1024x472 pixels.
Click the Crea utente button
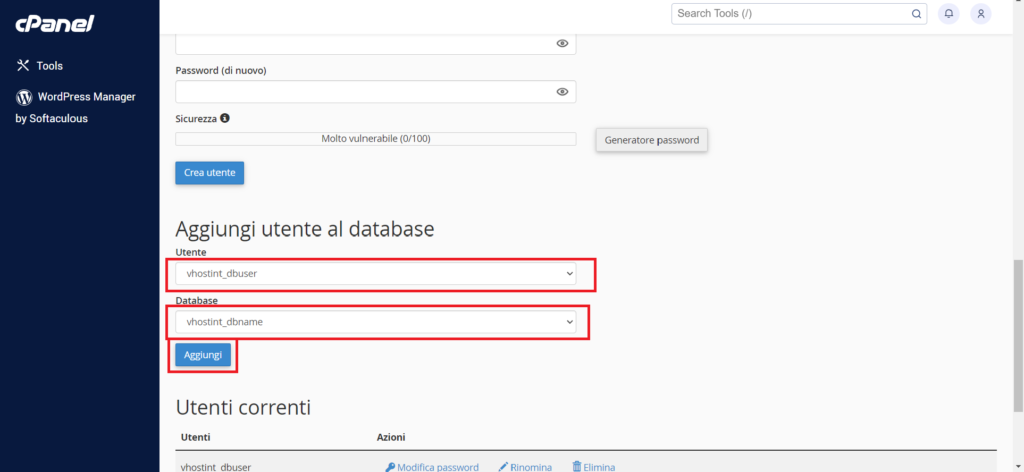coord(210,173)
